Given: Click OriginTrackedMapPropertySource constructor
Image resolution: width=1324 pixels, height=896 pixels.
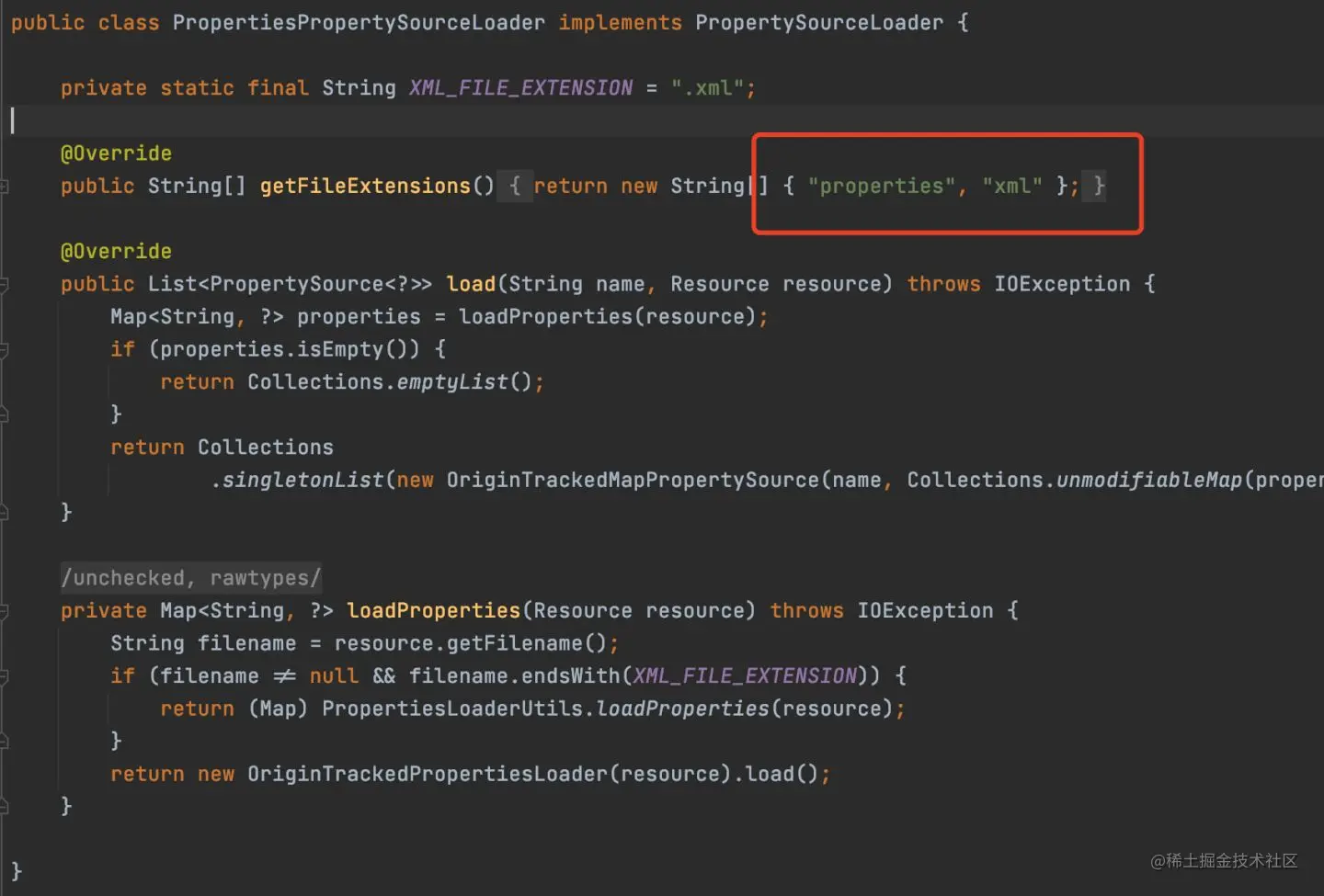Looking at the screenshot, I should [x=633, y=480].
